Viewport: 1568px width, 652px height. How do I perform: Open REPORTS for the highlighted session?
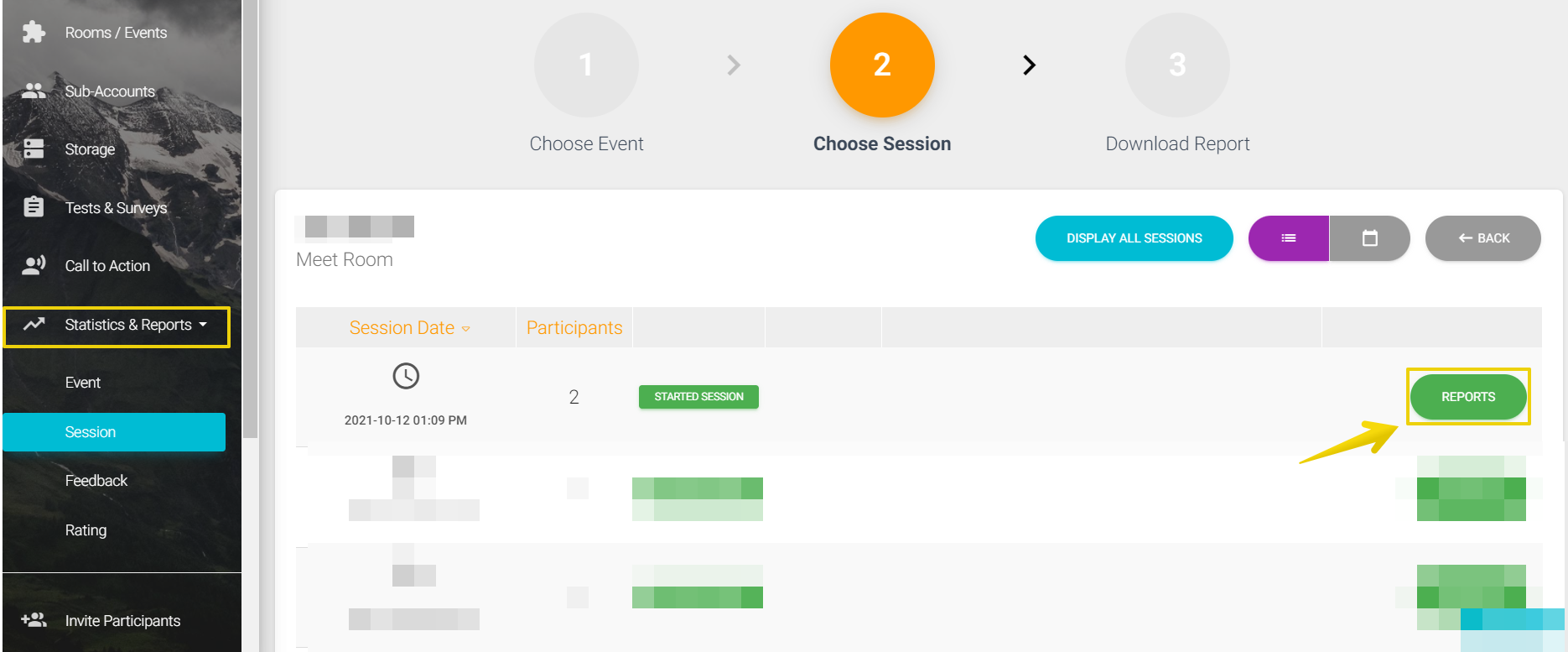pos(1468,396)
